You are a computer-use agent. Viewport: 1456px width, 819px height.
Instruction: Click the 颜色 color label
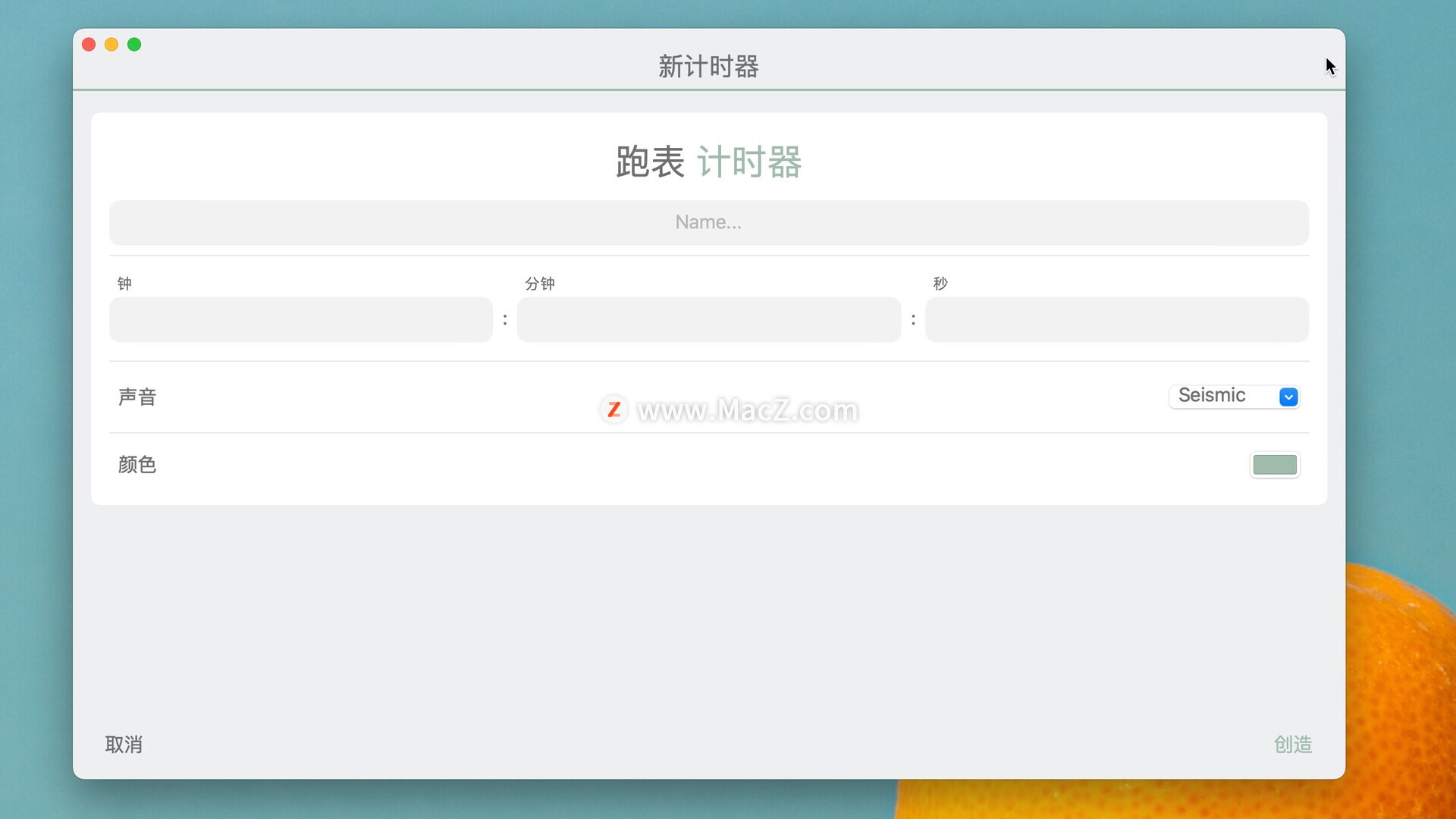pyautogui.click(x=137, y=465)
